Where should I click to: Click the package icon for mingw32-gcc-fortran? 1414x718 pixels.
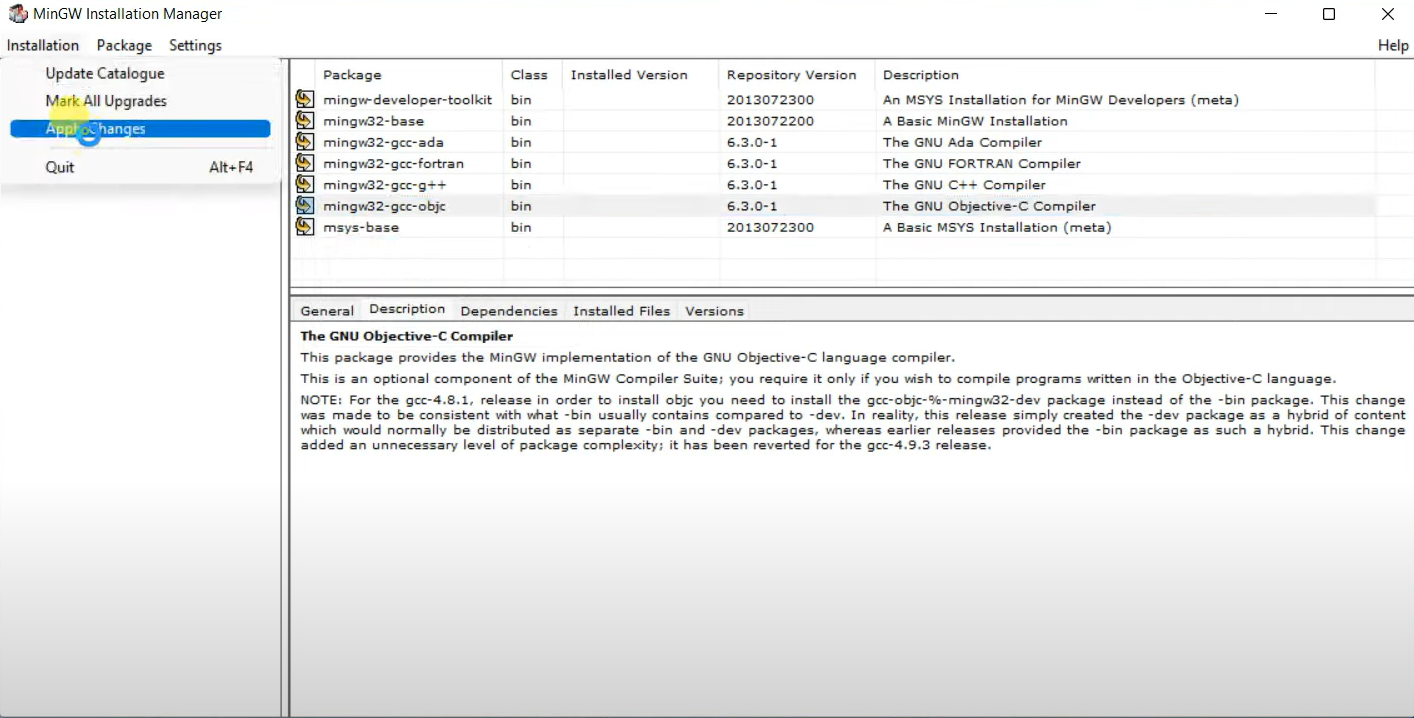(304, 163)
